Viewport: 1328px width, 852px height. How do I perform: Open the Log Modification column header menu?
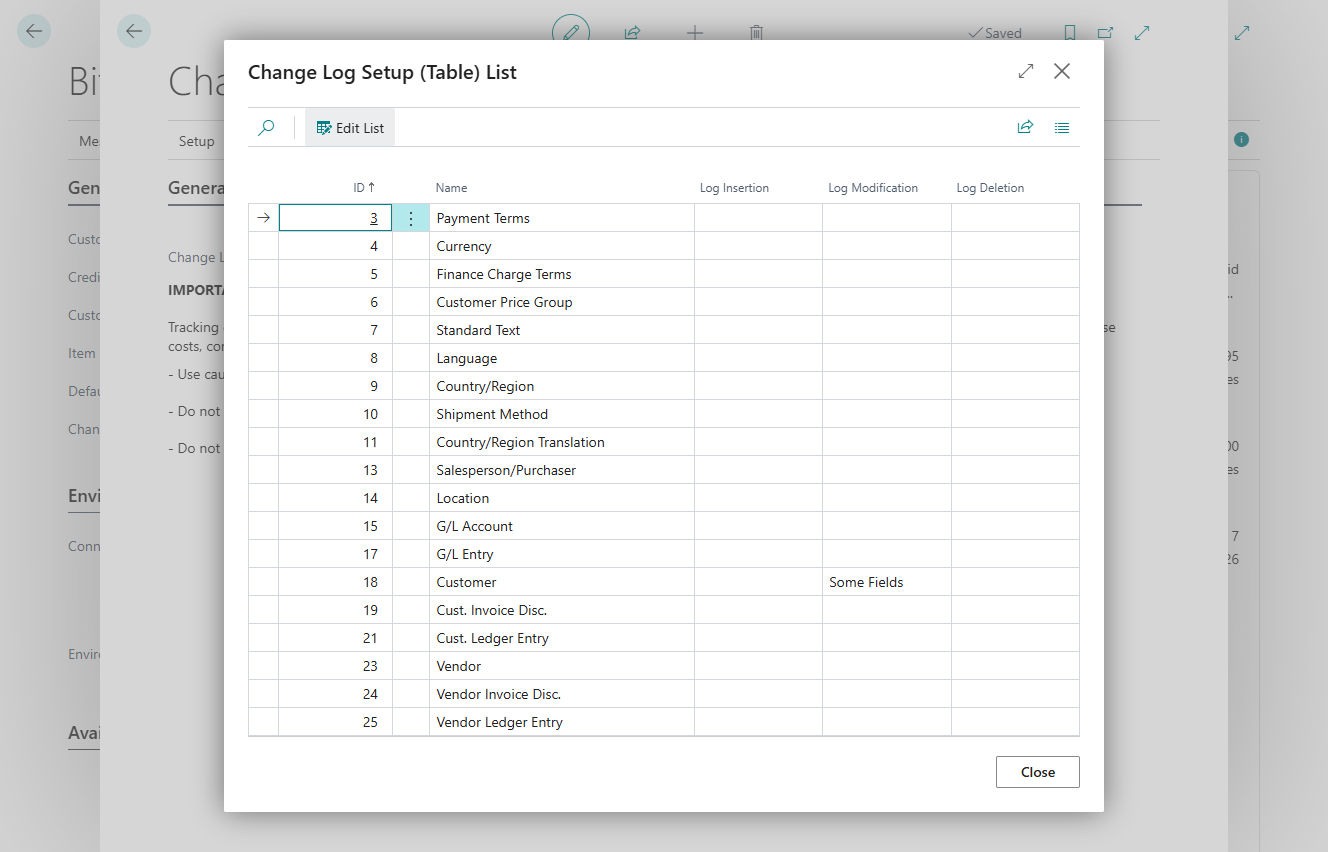click(x=873, y=188)
